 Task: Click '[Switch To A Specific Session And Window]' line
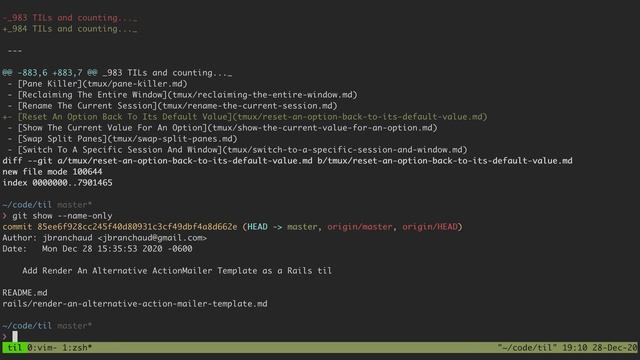pos(238,150)
